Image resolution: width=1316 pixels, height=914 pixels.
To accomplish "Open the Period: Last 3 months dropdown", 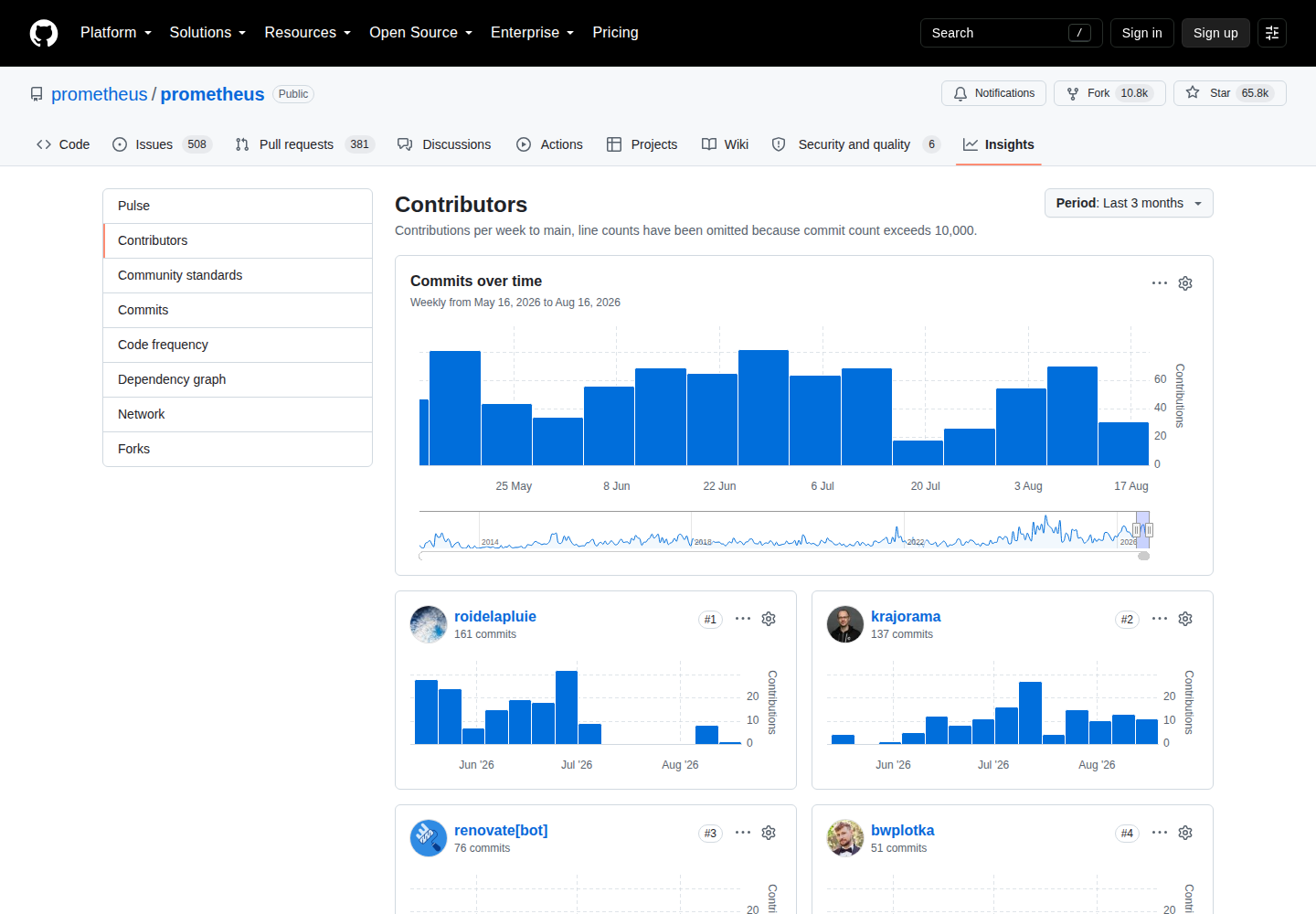I will [x=1129, y=203].
